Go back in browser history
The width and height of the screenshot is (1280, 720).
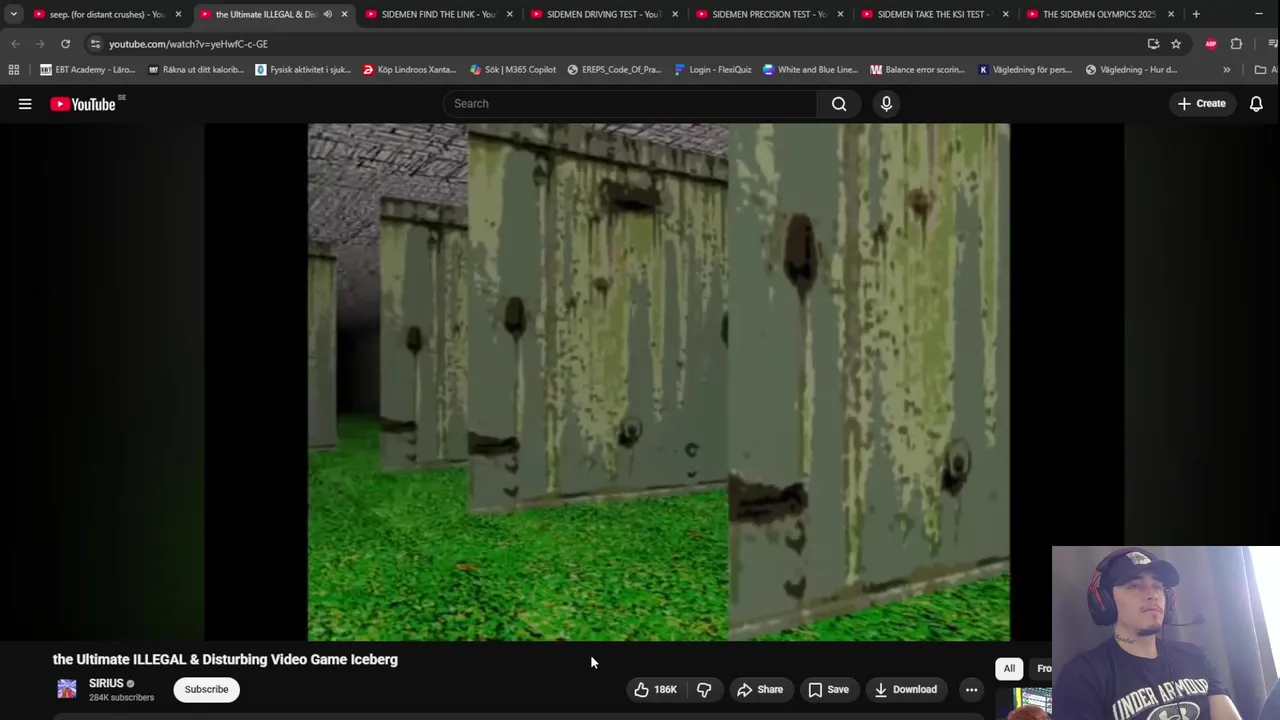[15, 44]
